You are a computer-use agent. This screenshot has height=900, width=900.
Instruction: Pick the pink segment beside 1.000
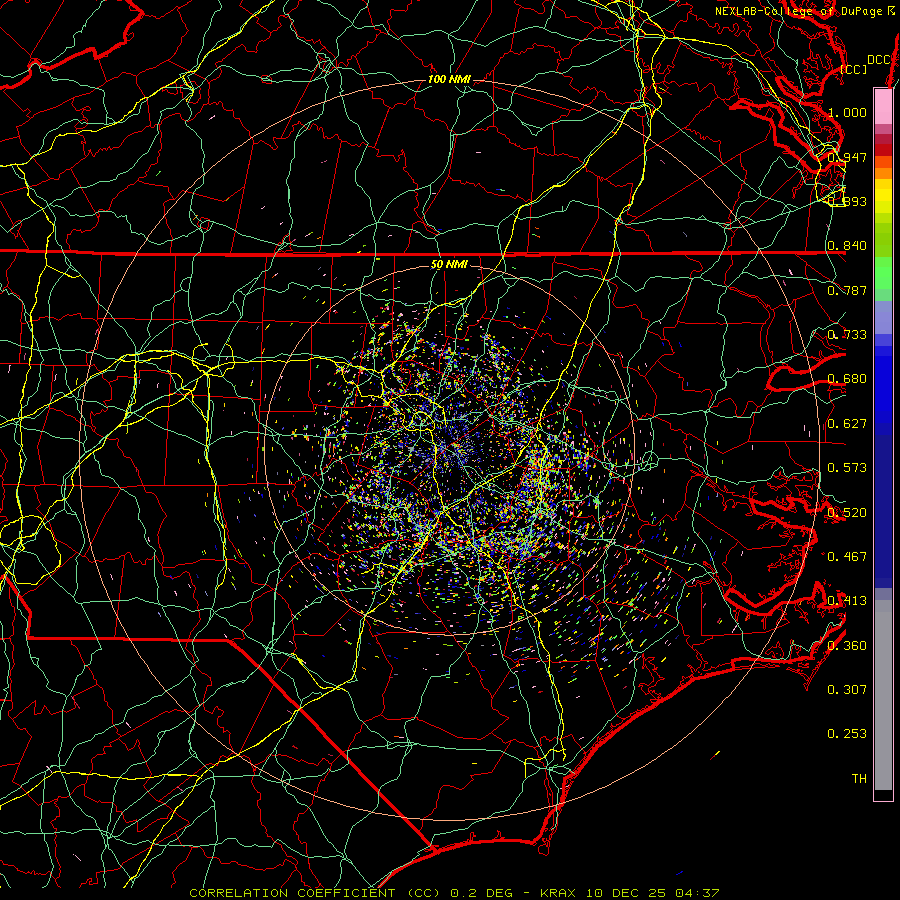(883, 107)
